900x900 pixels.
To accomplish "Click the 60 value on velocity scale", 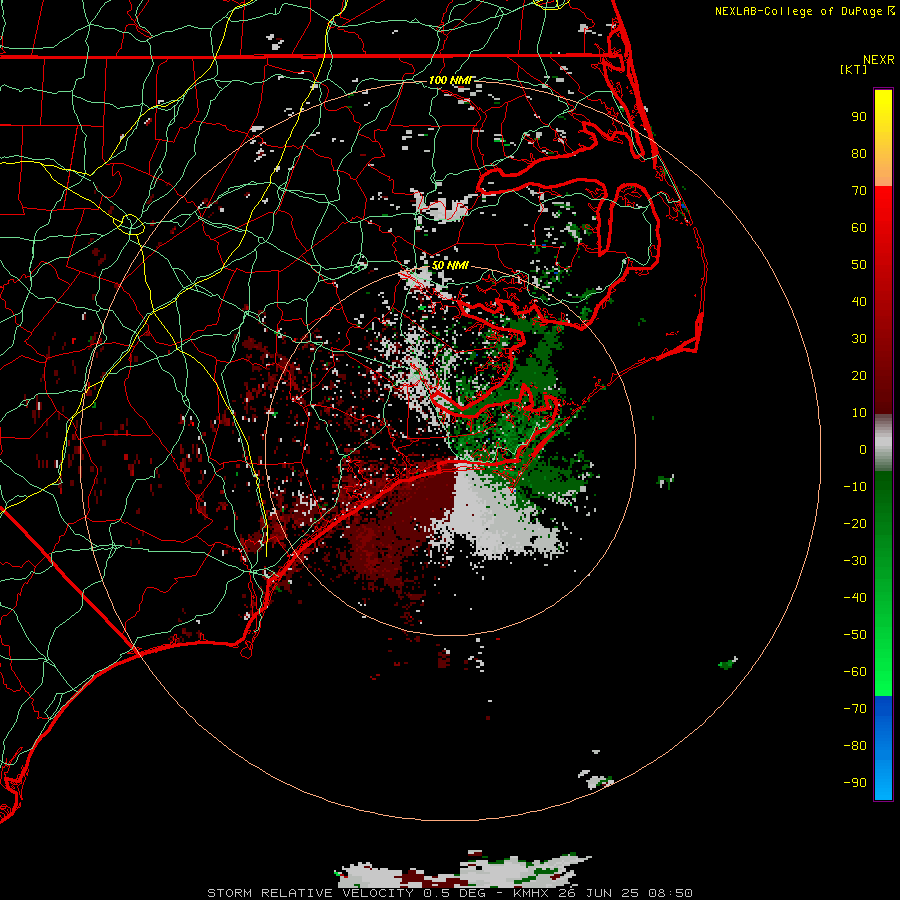I will point(859,228).
